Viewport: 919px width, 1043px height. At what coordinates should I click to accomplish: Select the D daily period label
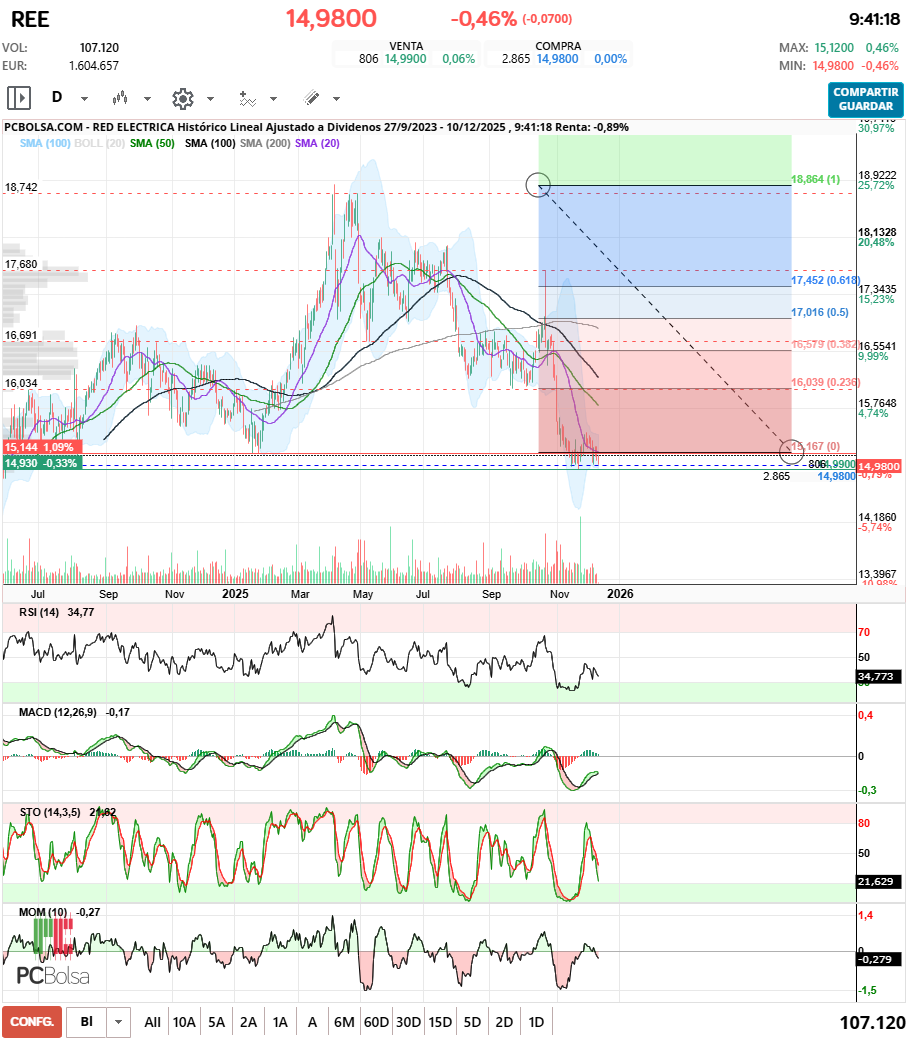[x=57, y=97]
